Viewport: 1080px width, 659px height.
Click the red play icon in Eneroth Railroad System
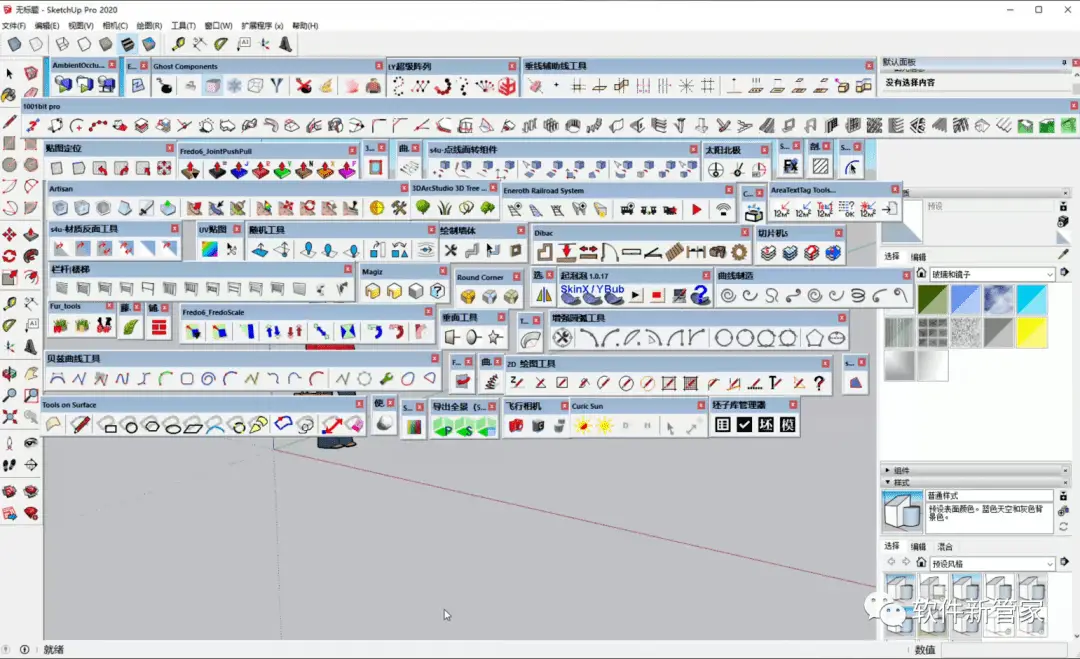(x=697, y=210)
